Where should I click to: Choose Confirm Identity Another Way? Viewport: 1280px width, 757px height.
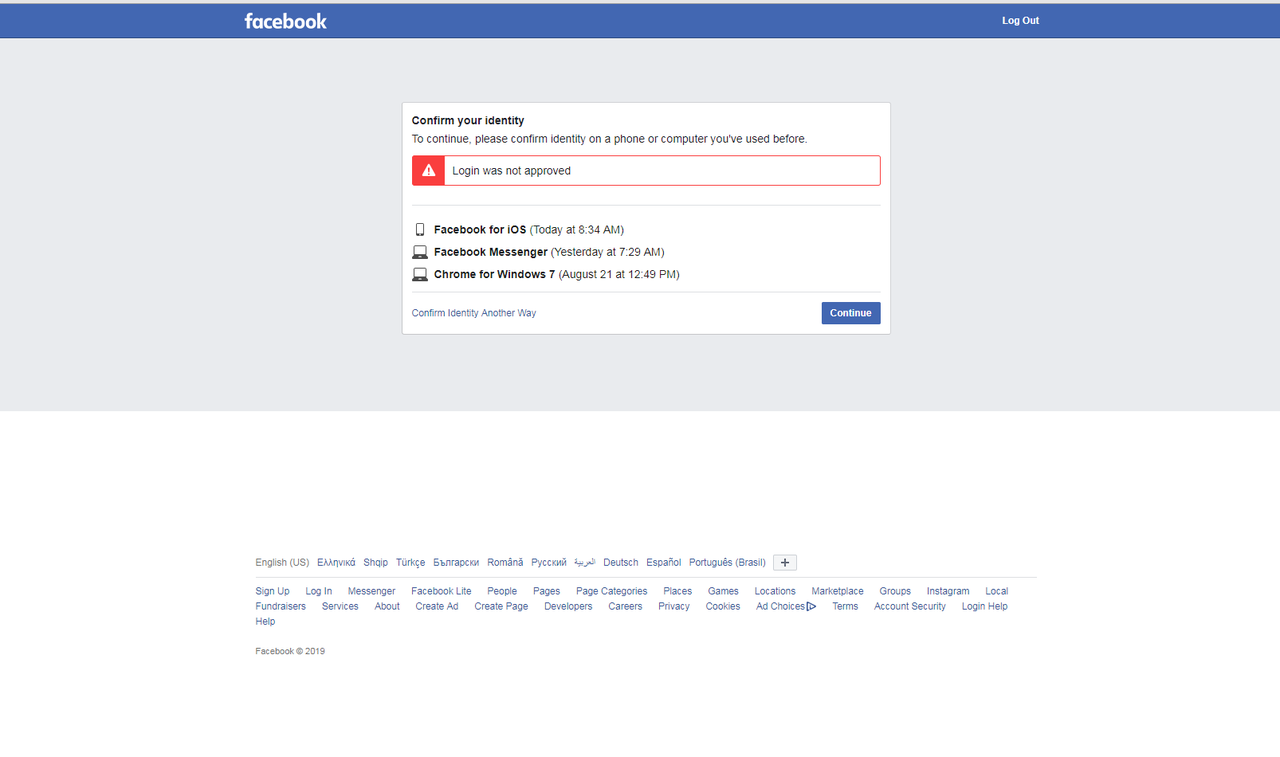(x=474, y=313)
